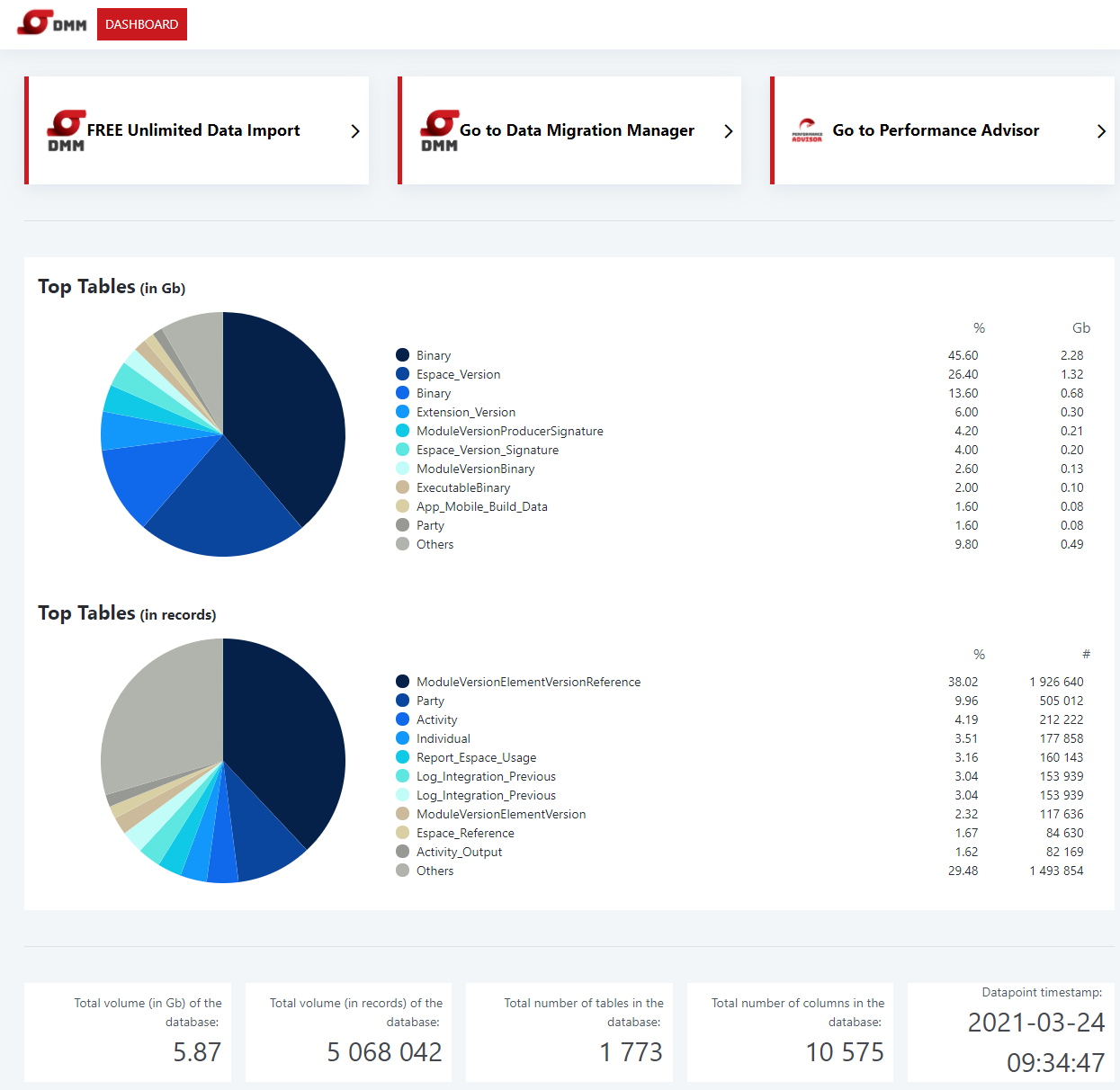Click the DMM icon on Data Migration Manager card
The width and height of the screenshot is (1120, 1090).
click(x=438, y=130)
